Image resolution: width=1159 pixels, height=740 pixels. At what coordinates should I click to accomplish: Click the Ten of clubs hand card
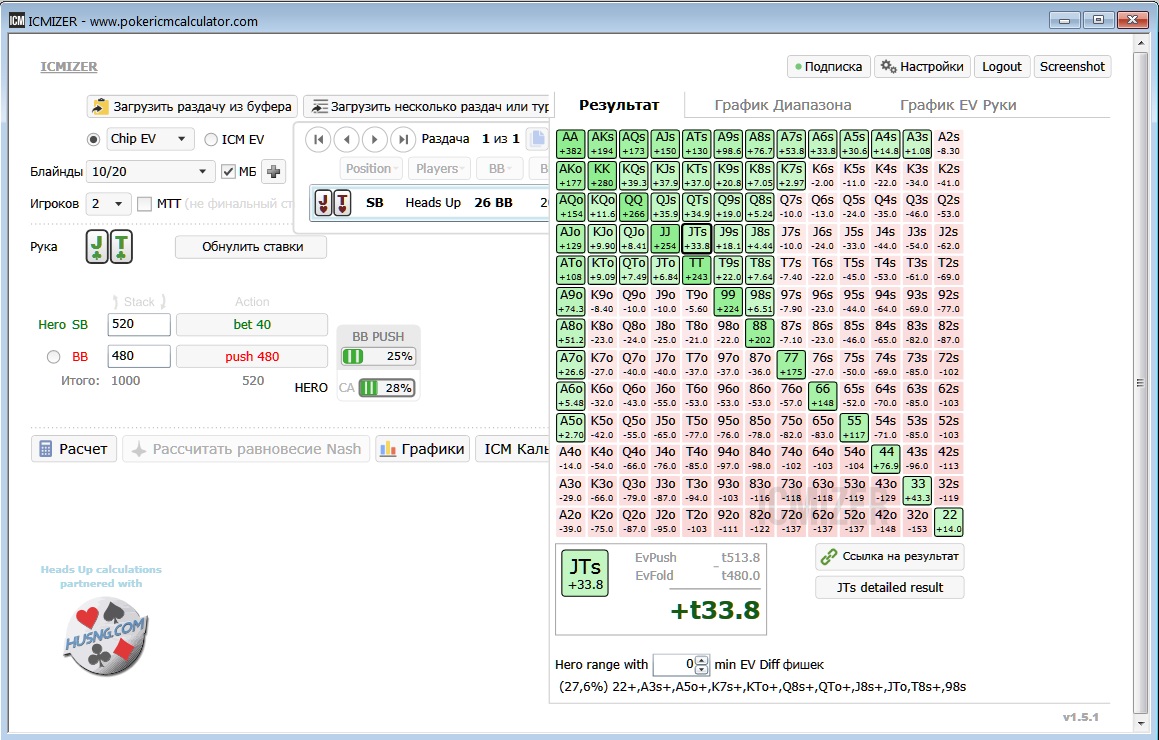(x=122, y=246)
